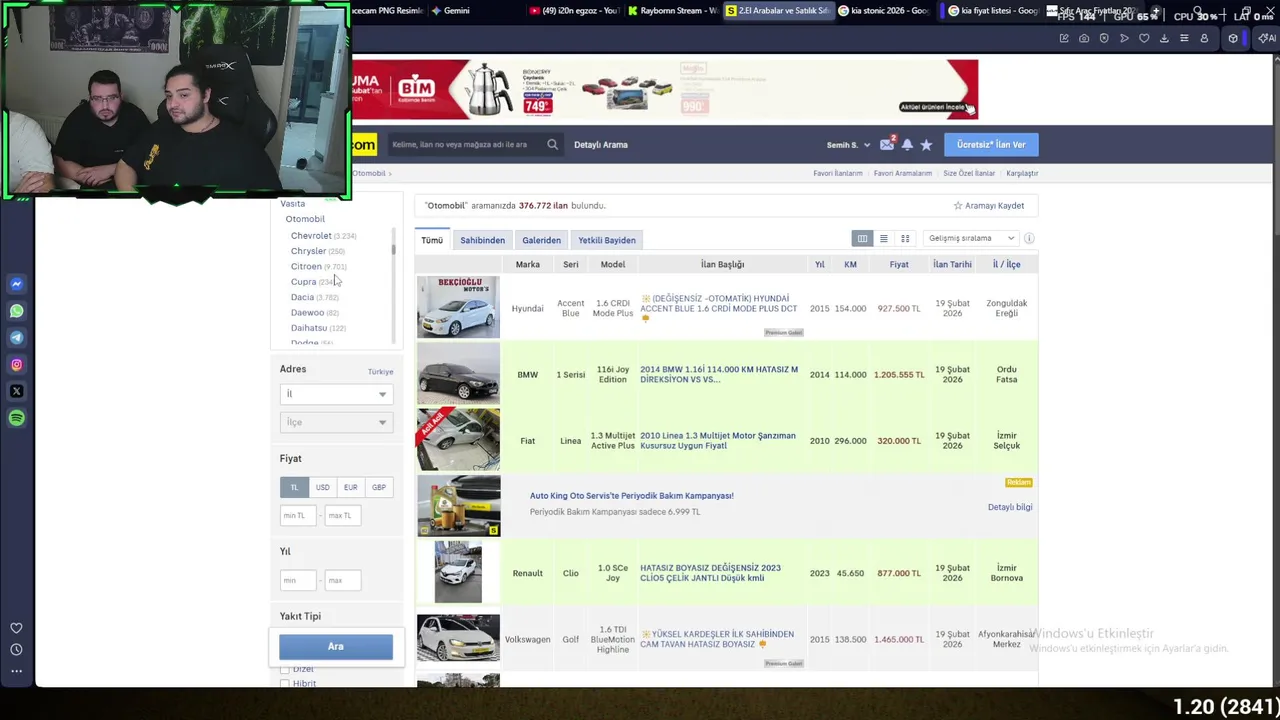Switch to Raybornn Stream browser tab
1280x720 pixels.
[x=672, y=11]
